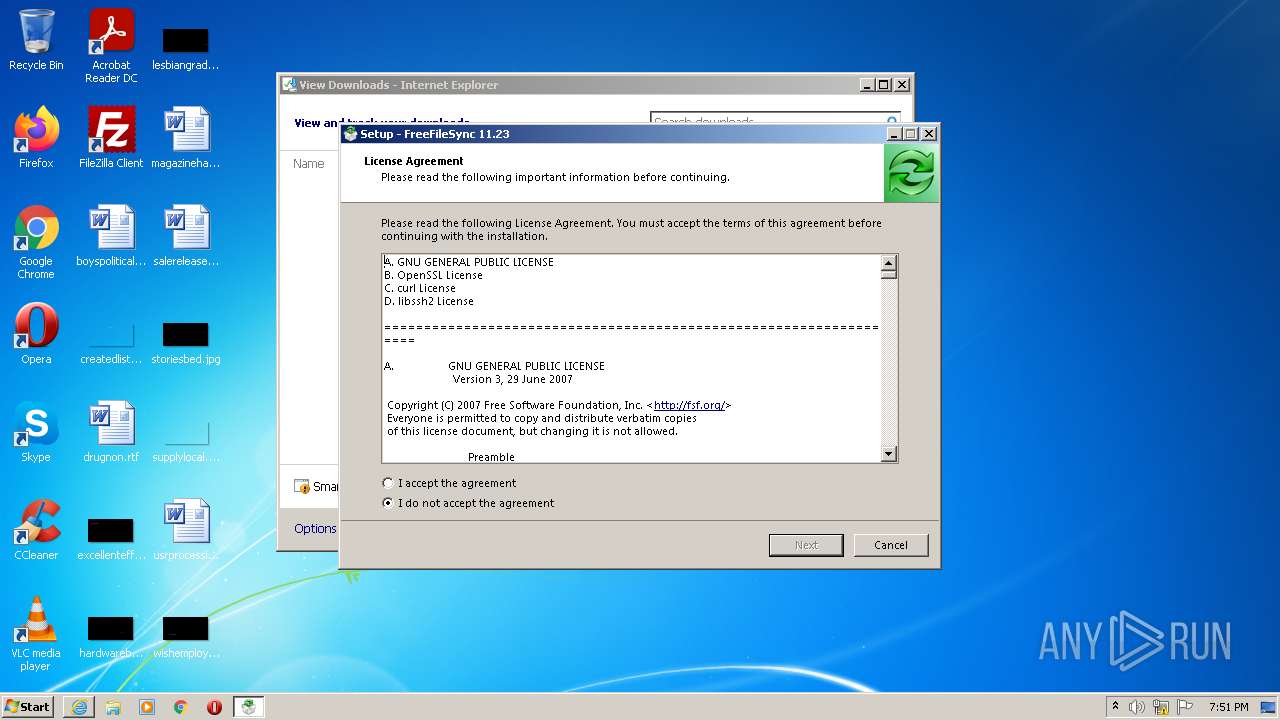The height and width of the screenshot is (720, 1280).
Task: Select the excellenteff... desktop file
Action: click(x=111, y=538)
